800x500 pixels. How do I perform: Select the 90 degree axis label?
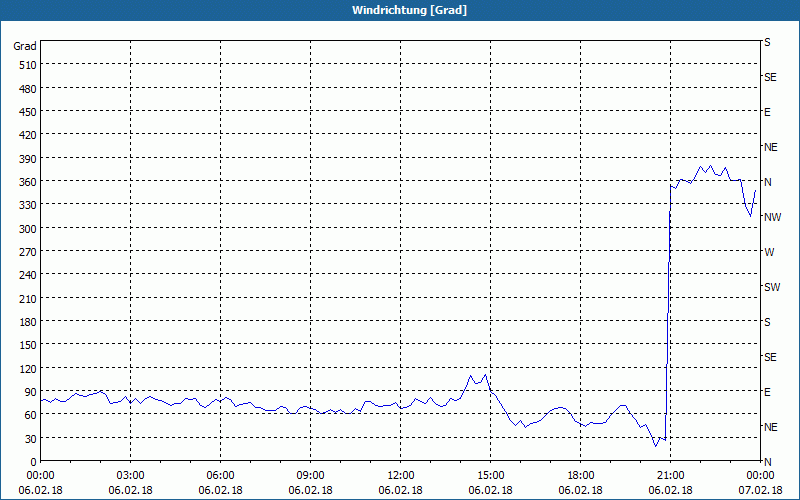point(31,392)
